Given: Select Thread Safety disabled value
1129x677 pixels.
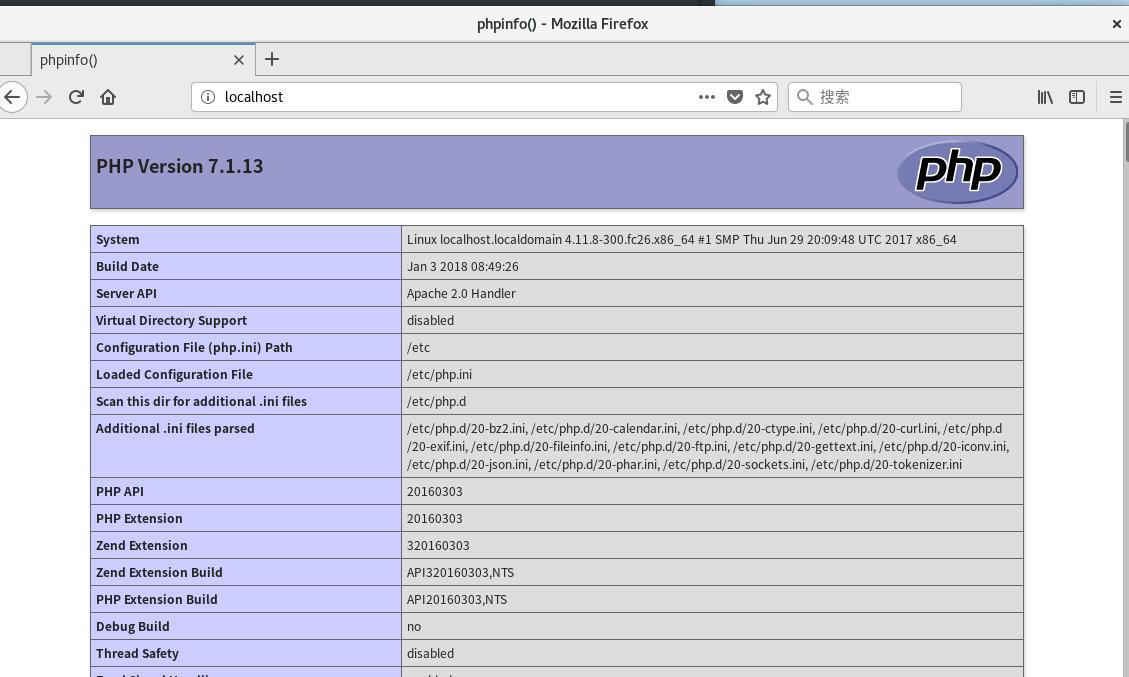Looking at the screenshot, I should click(430, 654).
